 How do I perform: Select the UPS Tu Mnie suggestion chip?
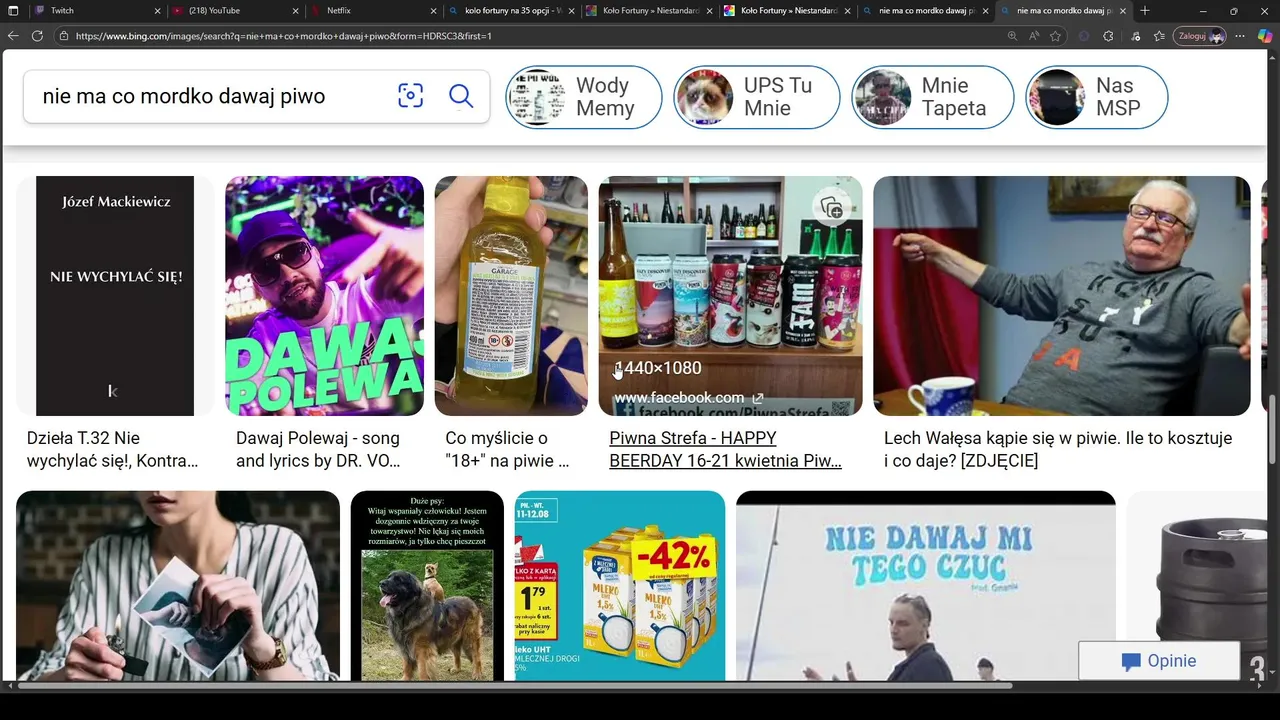pyautogui.click(x=757, y=97)
